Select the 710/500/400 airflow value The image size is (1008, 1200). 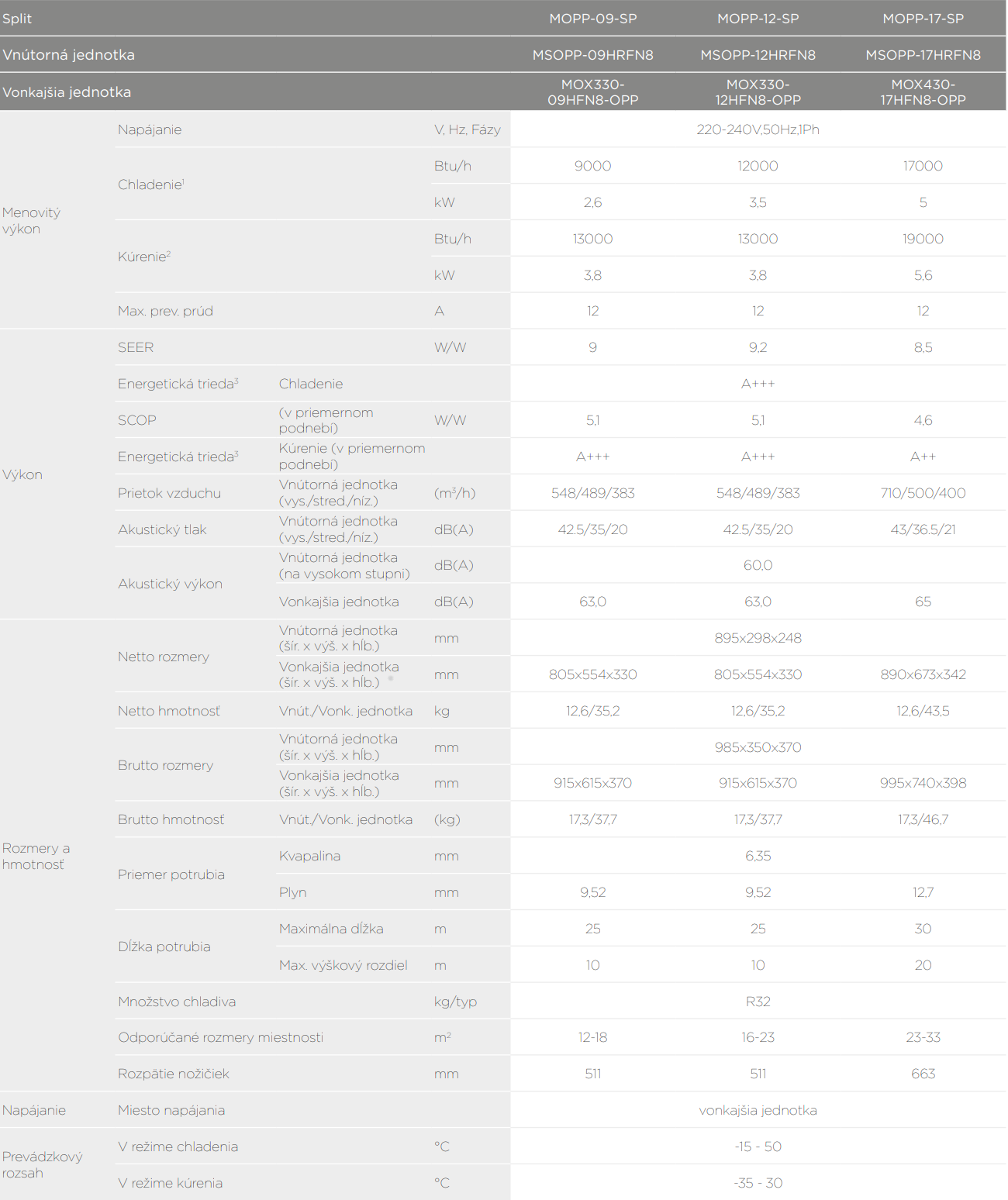[923, 493]
